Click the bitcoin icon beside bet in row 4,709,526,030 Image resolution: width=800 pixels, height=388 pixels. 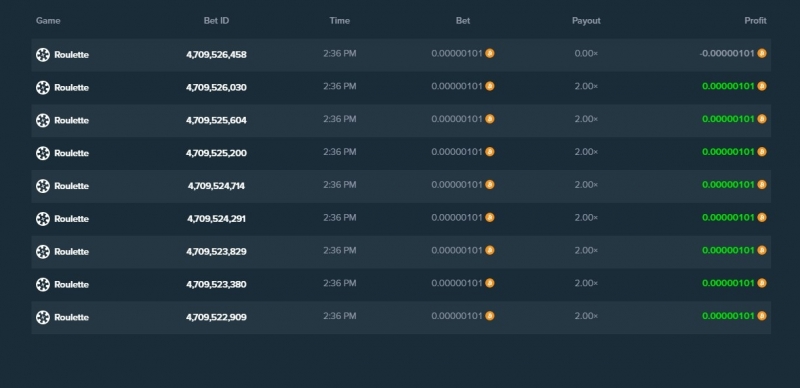point(490,86)
